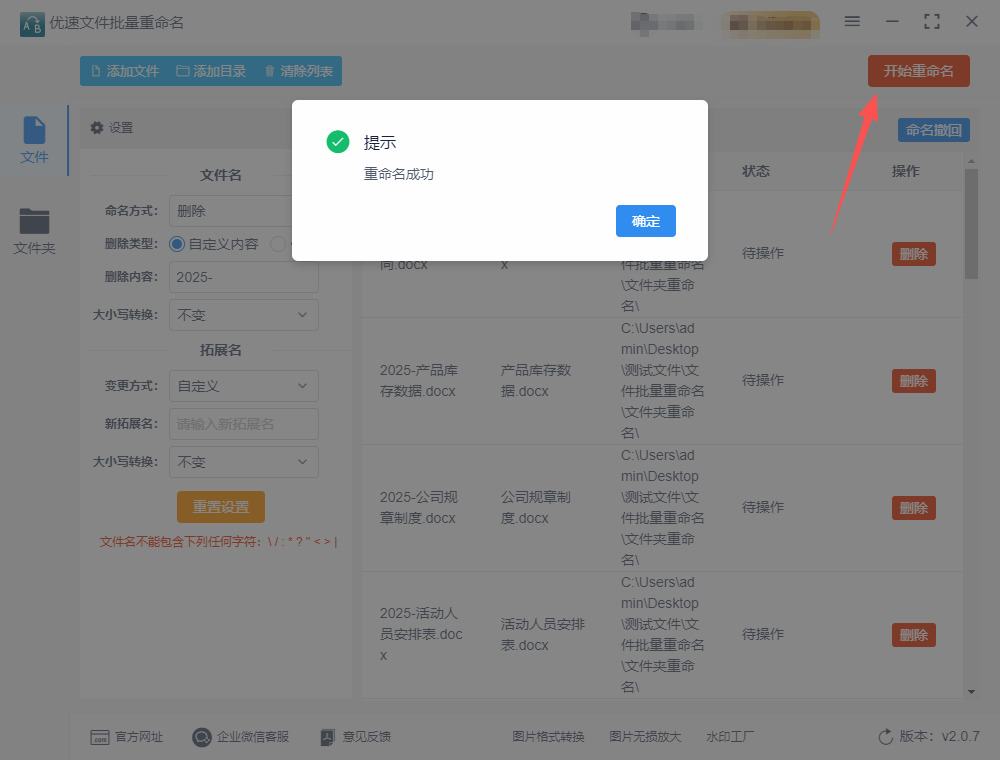The height and width of the screenshot is (760, 1000).
Task: Open the 意见反馈 link
Action: pyautogui.click(x=356, y=737)
